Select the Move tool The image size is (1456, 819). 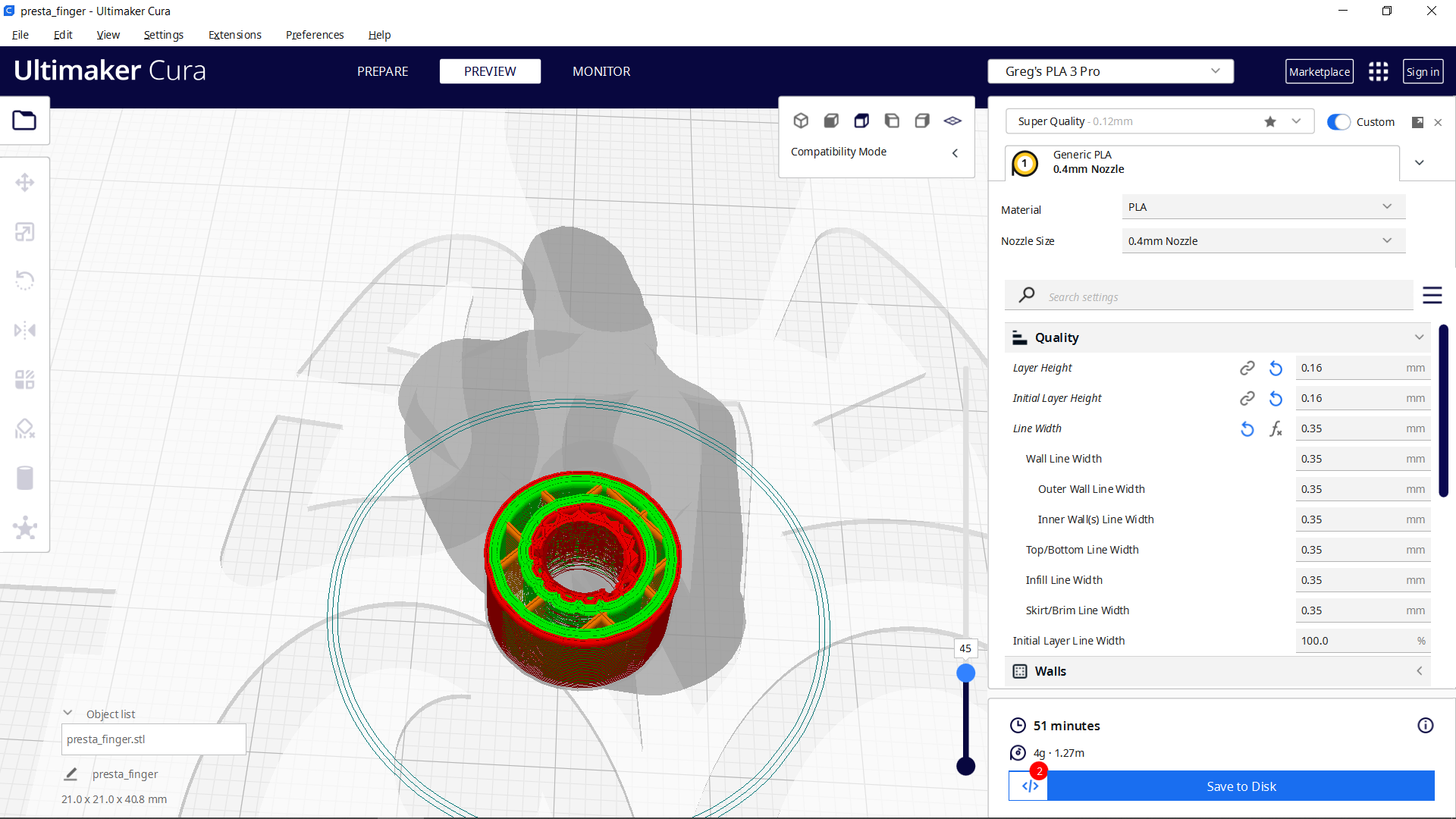pos(25,182)
